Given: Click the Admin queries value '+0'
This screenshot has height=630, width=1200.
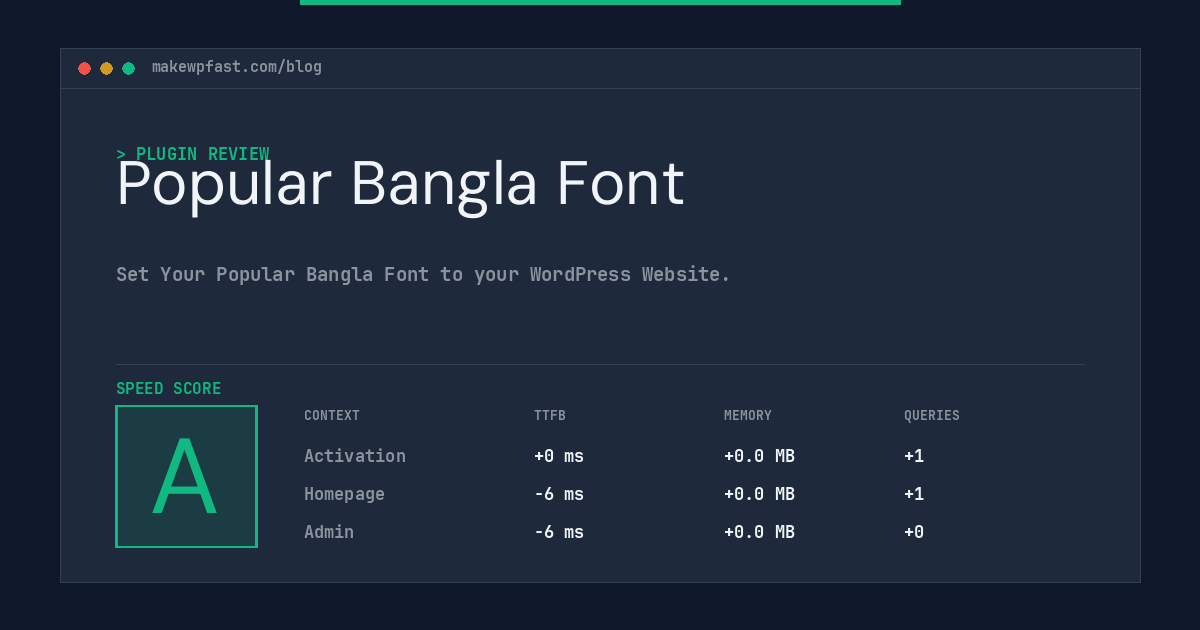Looking at the screenshot, I should pos(914,532).
